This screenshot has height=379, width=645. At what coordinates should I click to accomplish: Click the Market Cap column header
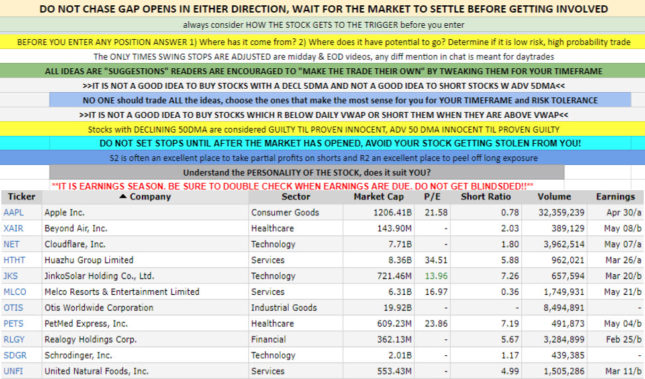pyautogui.click(x=378, y=197)
